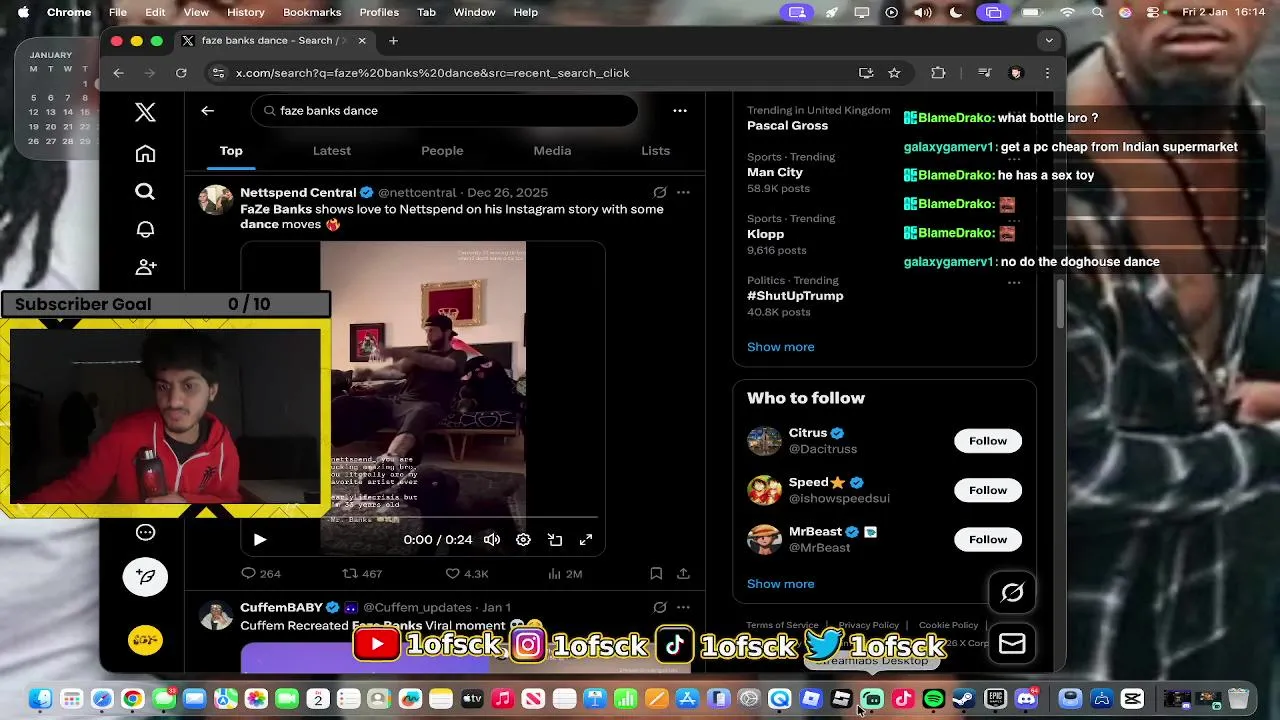Go back in Chrome toolbar
This screenshot has width=1280, height=720.
pos(118,73)
